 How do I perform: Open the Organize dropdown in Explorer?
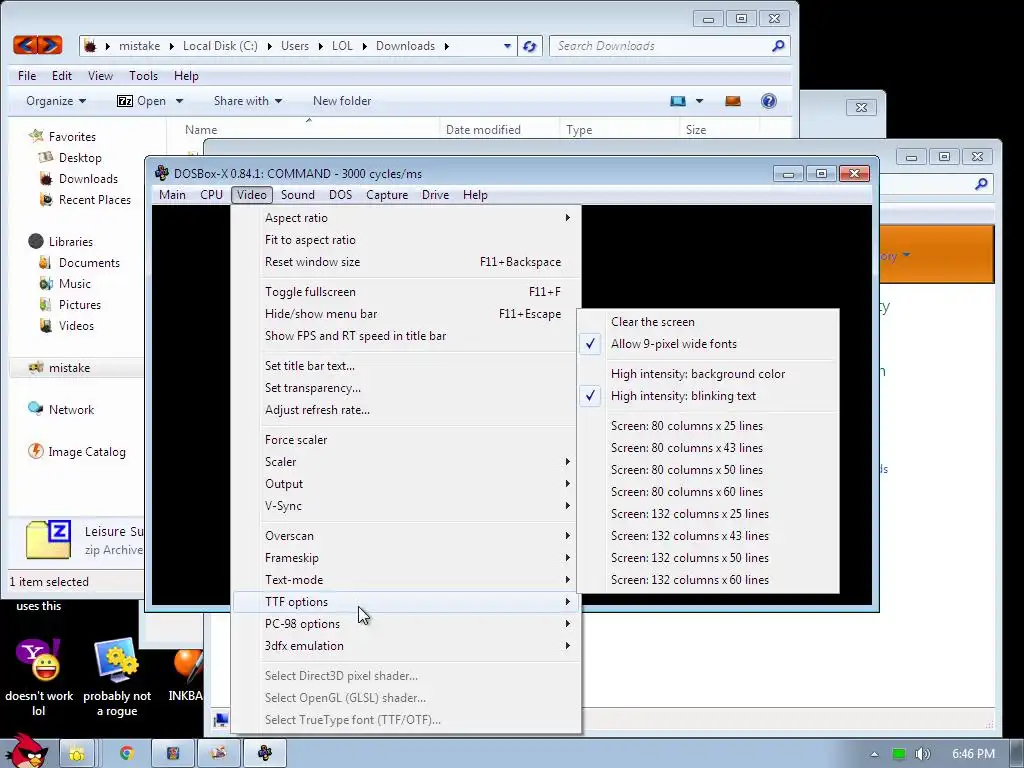pos(56,101)
